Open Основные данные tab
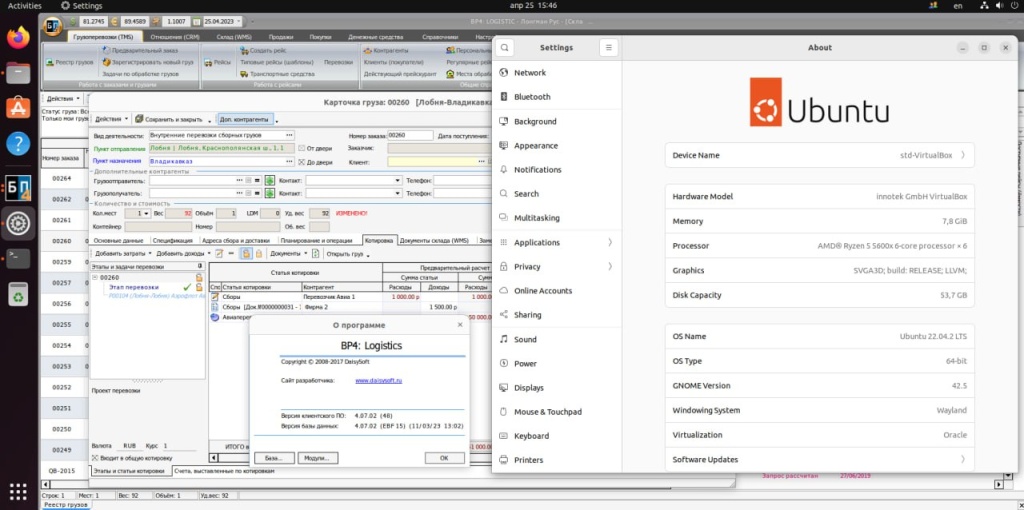 (x=118, y=241)
